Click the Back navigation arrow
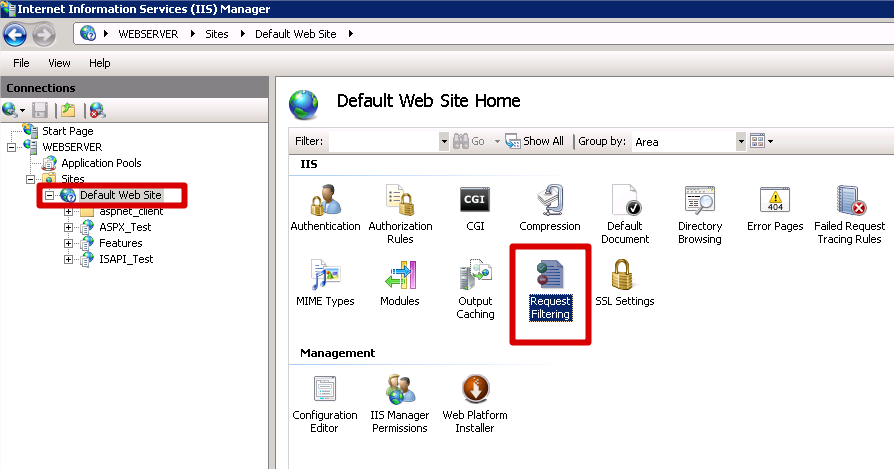This screenshot has width=894, height=469. point(15,34)
